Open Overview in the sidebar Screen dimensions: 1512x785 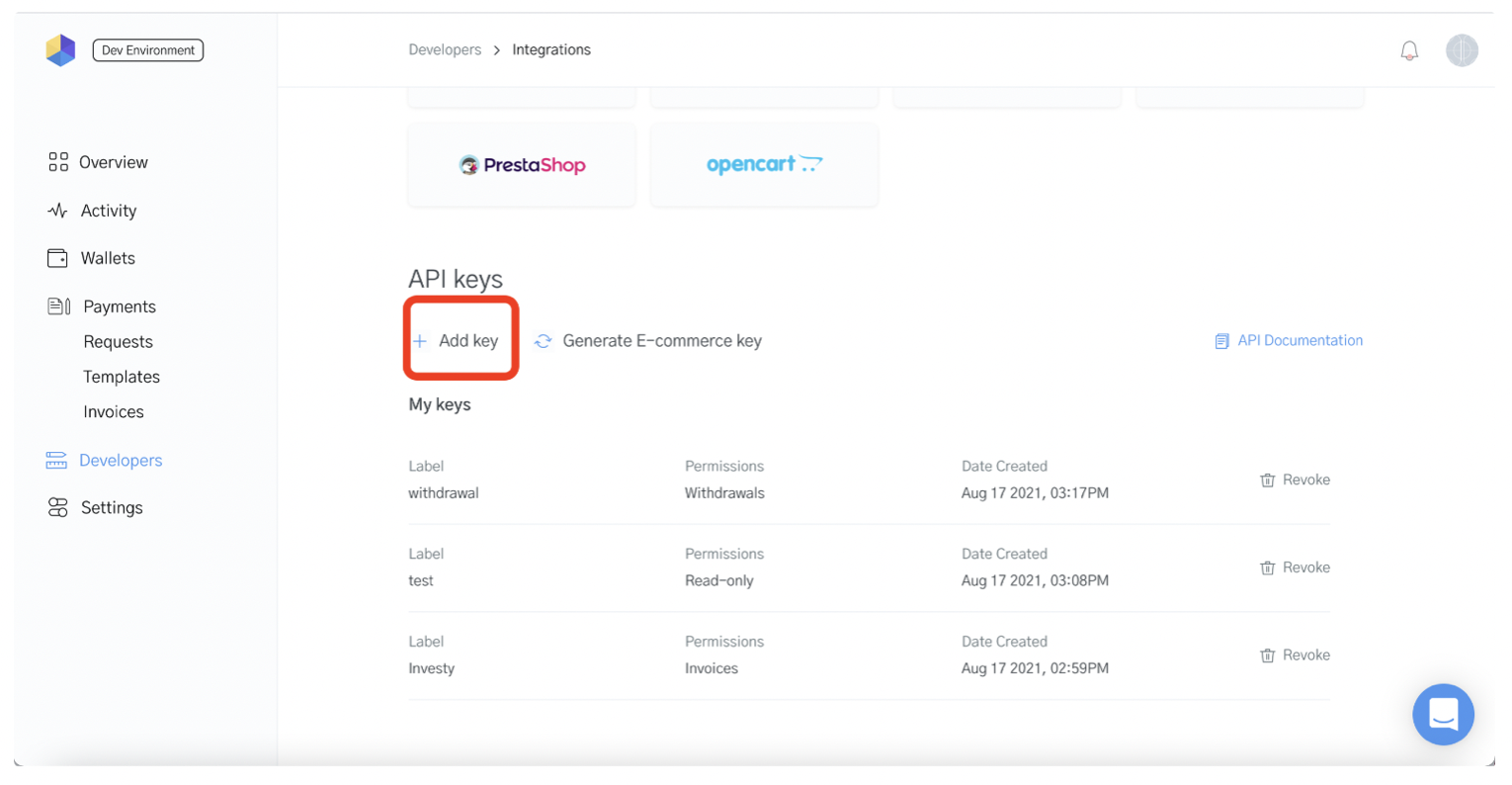(113, 162)
